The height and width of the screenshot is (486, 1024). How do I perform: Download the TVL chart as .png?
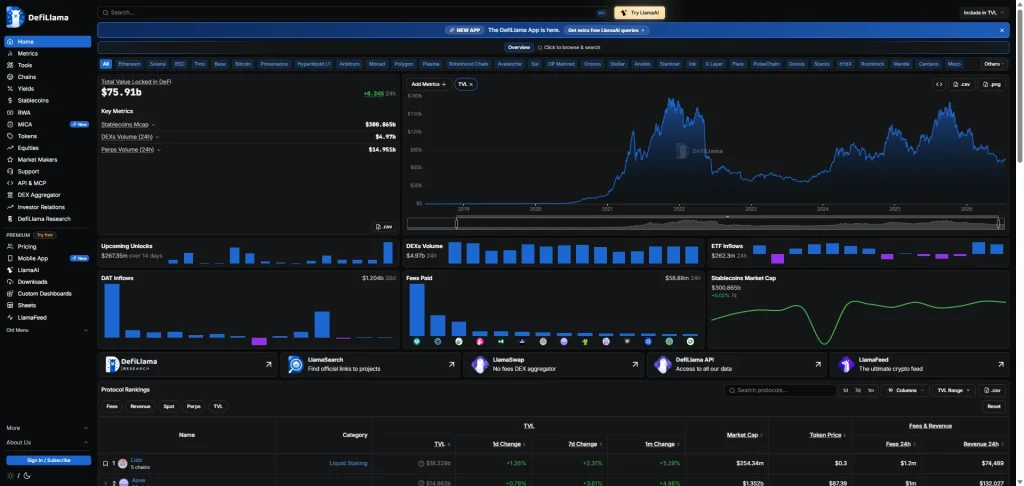tap(992, 84)
